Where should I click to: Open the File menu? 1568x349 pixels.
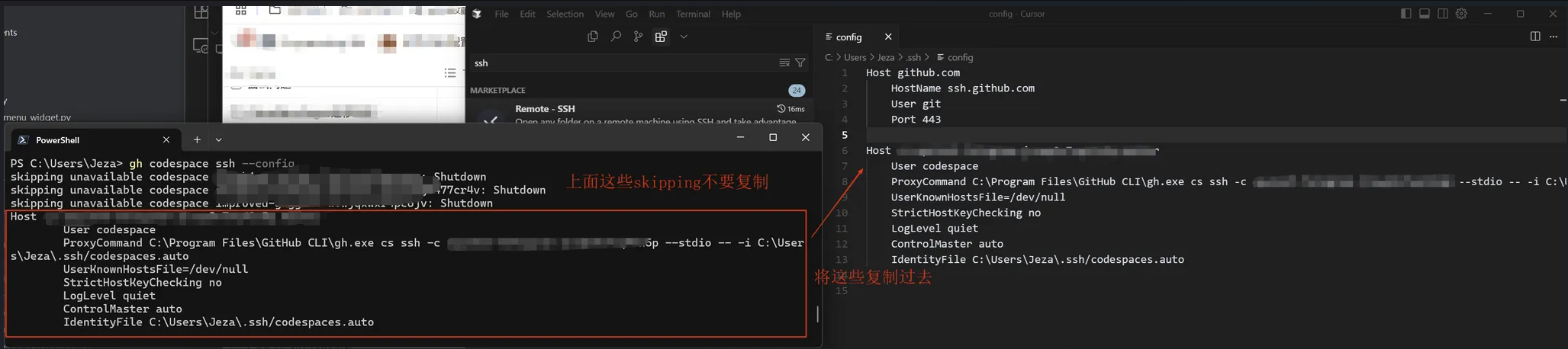point(501,14)
